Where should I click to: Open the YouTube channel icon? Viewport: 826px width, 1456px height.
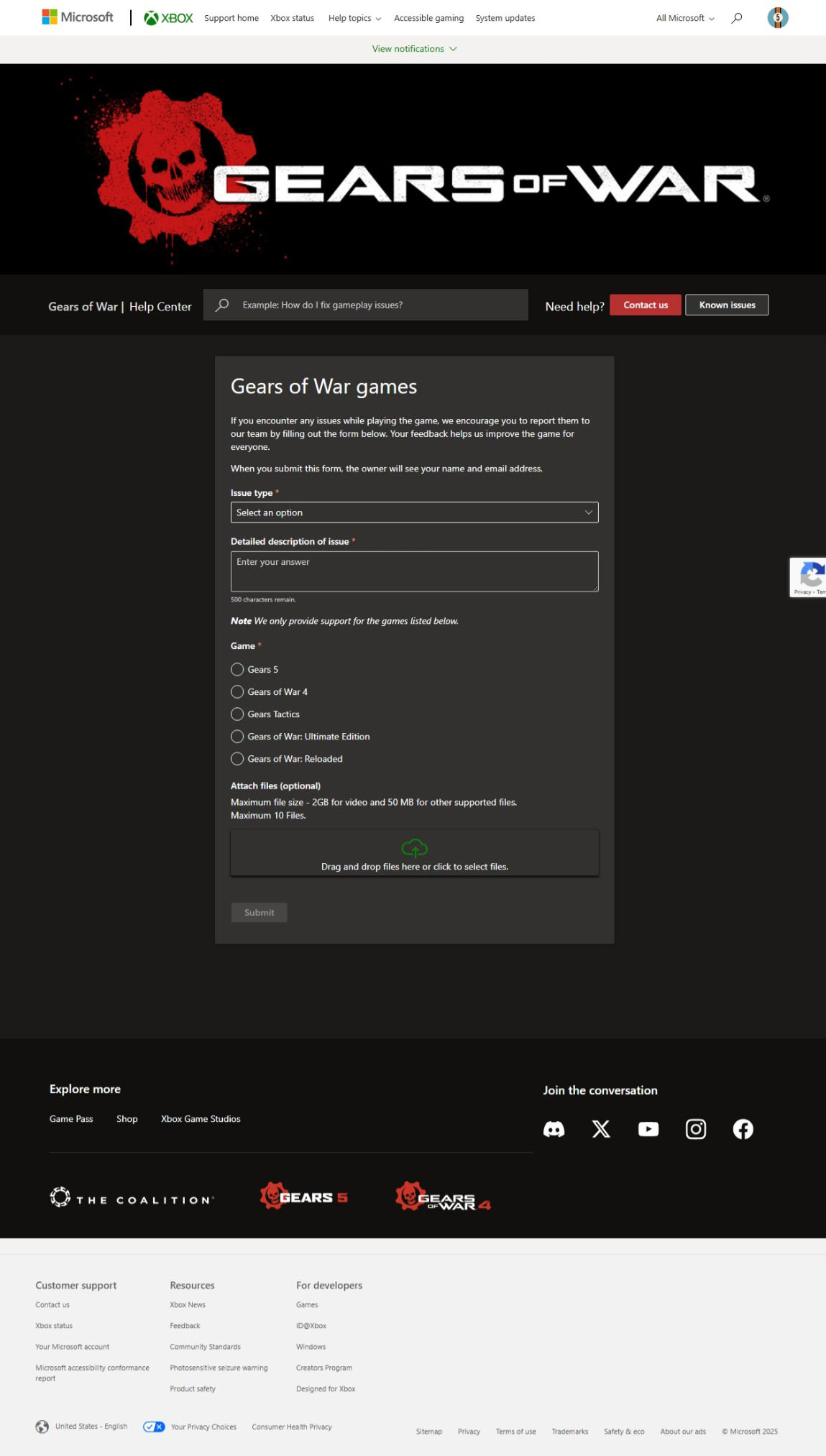[x=648, y=1129]
